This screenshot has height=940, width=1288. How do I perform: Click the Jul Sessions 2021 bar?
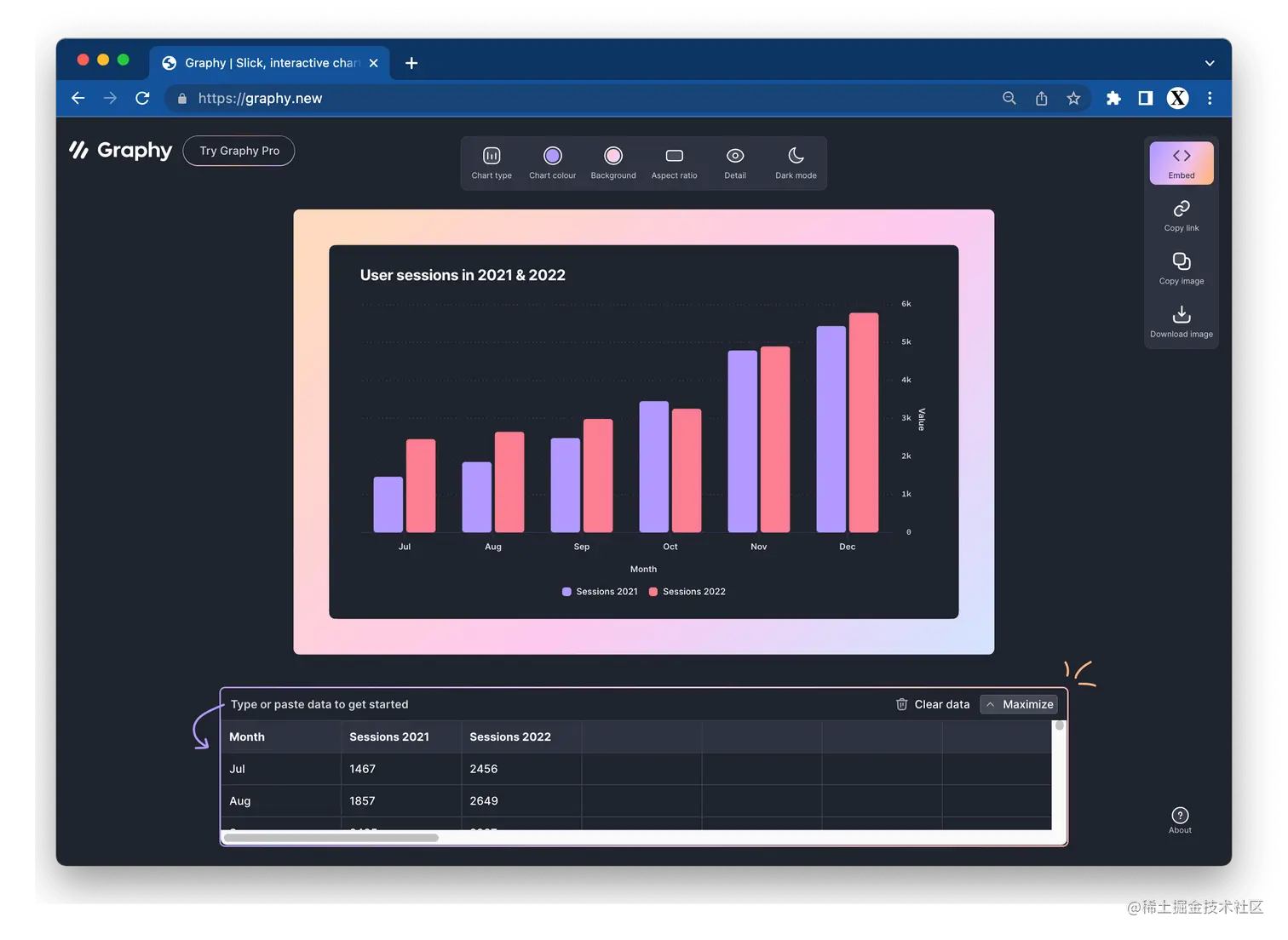click(388, 504)
